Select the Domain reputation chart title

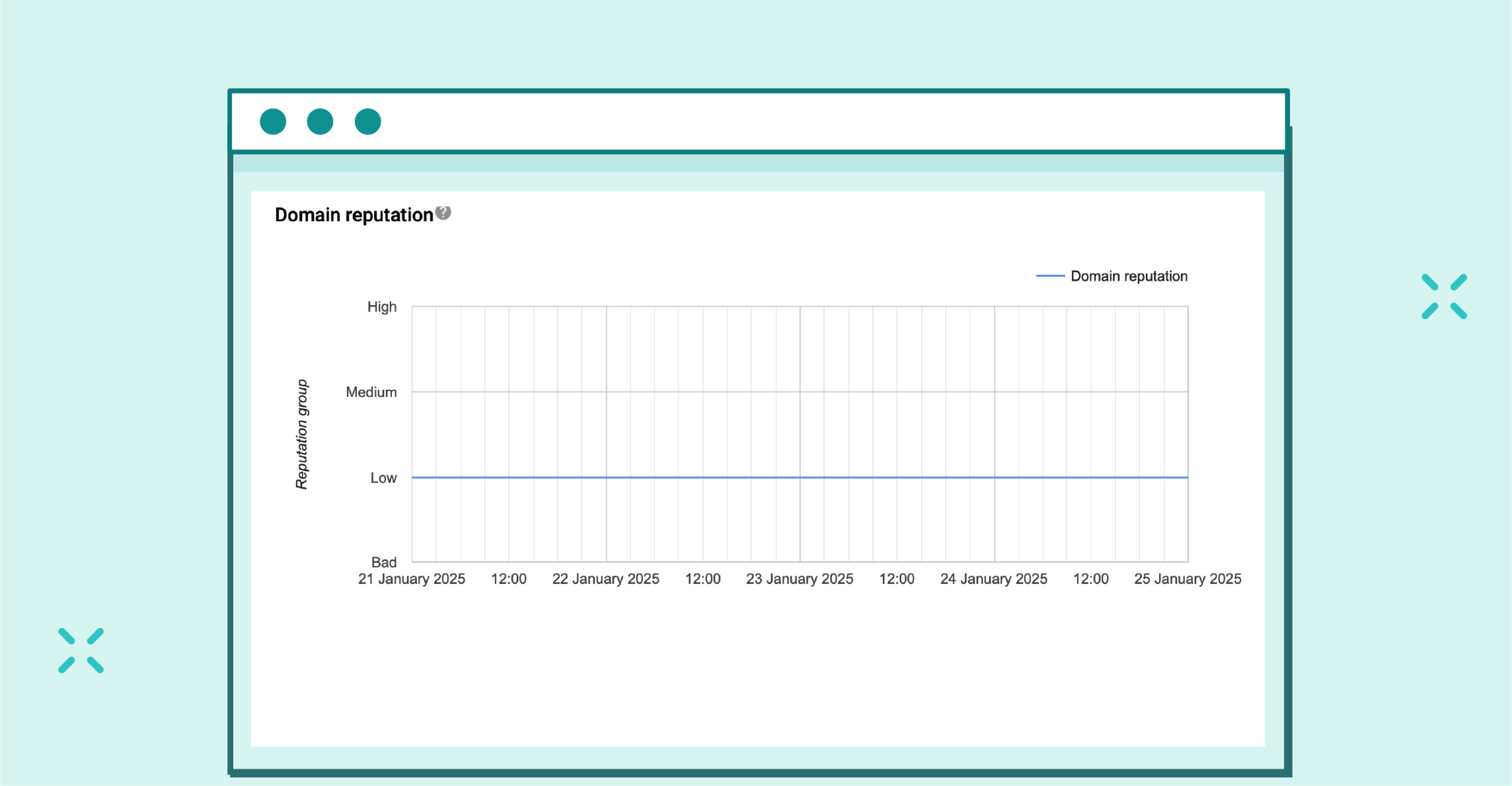click(353, 214)
